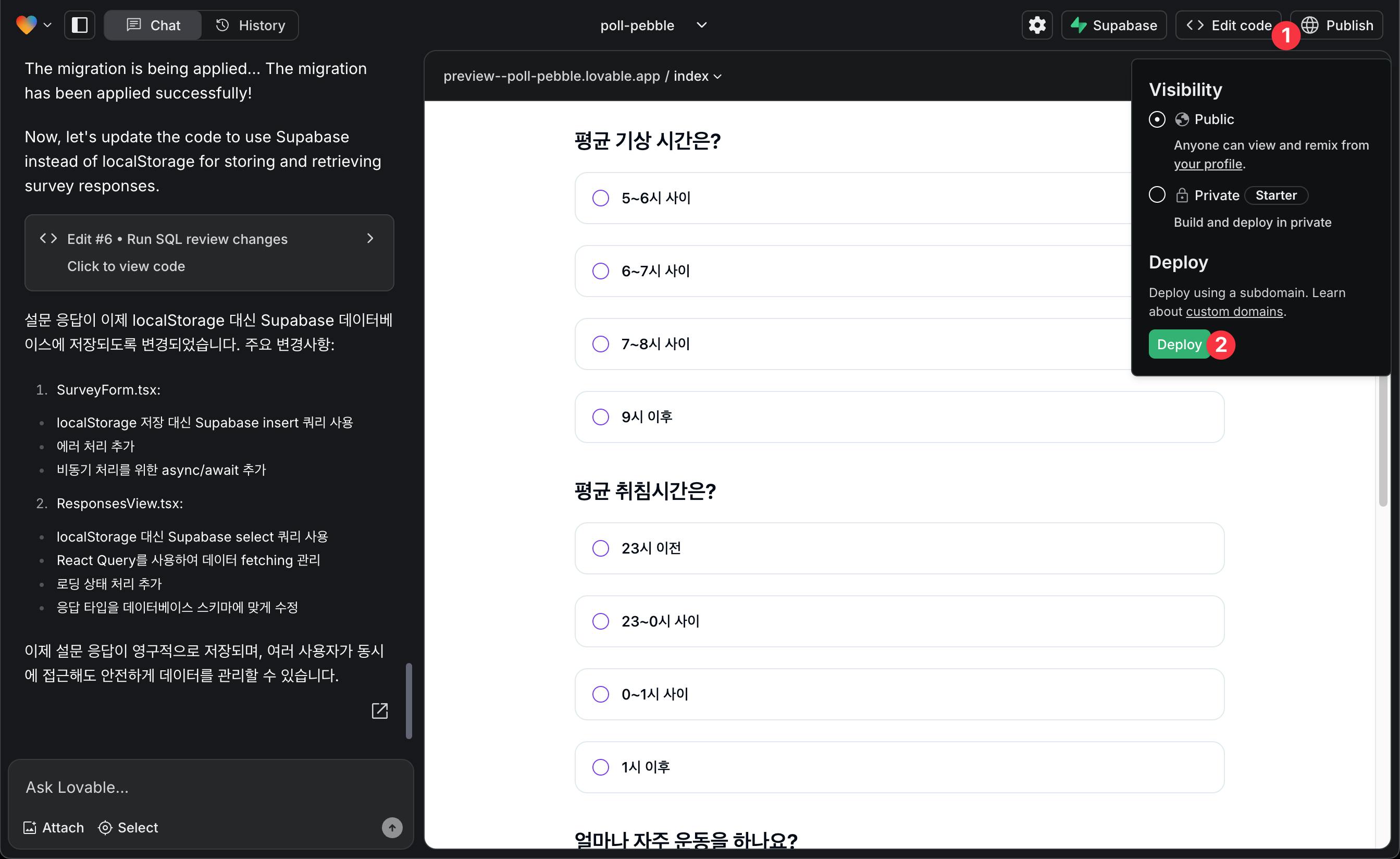This screenshot has width=1400, height=859.
Task: Select the Private visibility radio option
Action: (x=1157, y=195)
